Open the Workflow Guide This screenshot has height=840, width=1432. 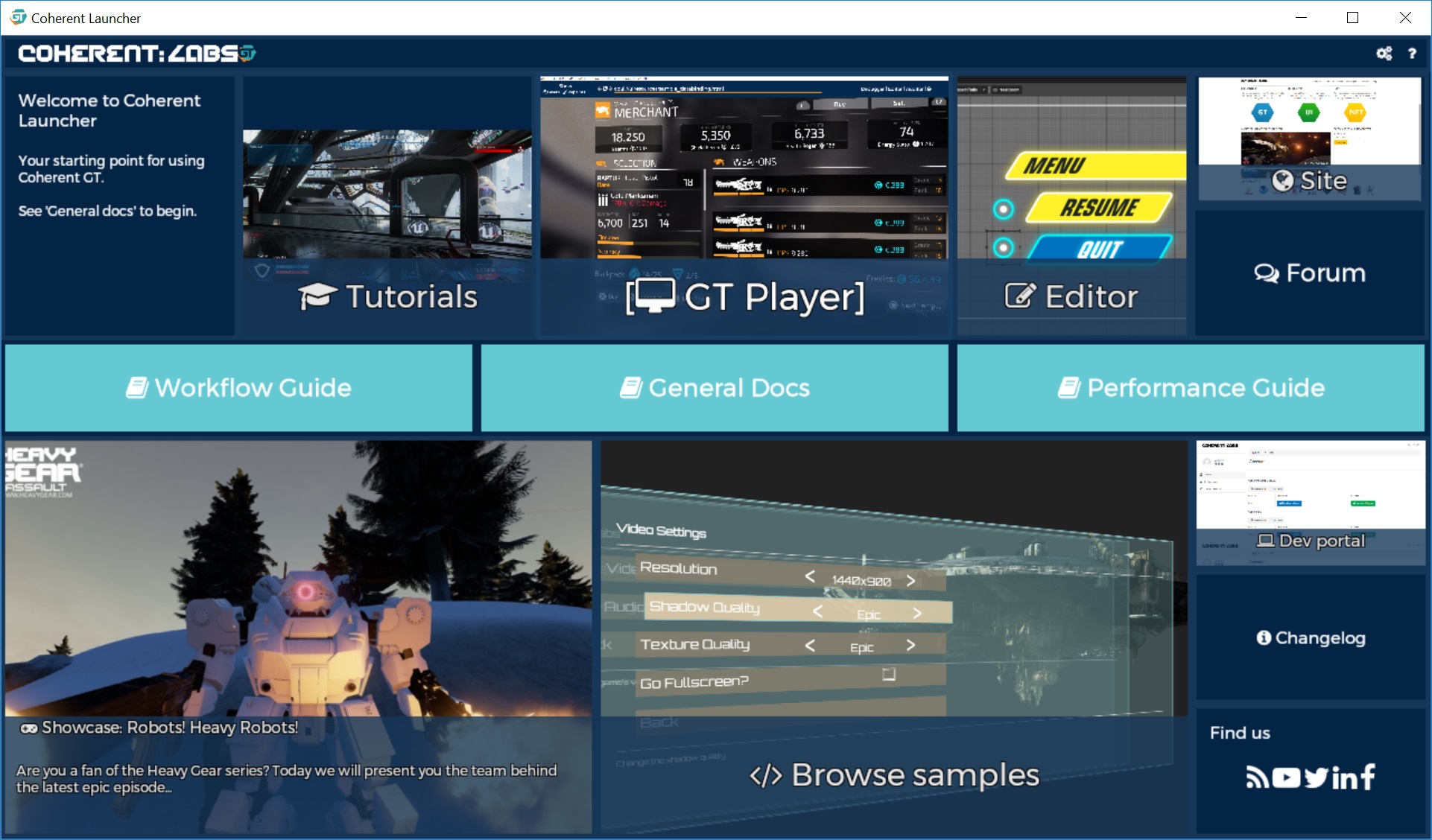(x=238, y=387)
